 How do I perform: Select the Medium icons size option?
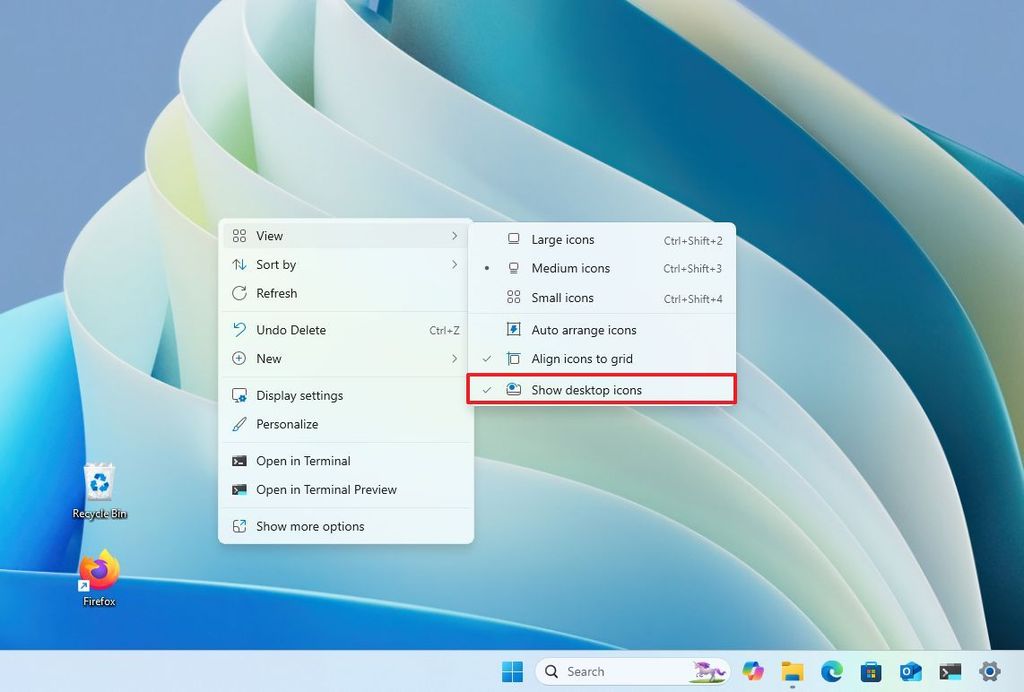click(x=571, y=268)
